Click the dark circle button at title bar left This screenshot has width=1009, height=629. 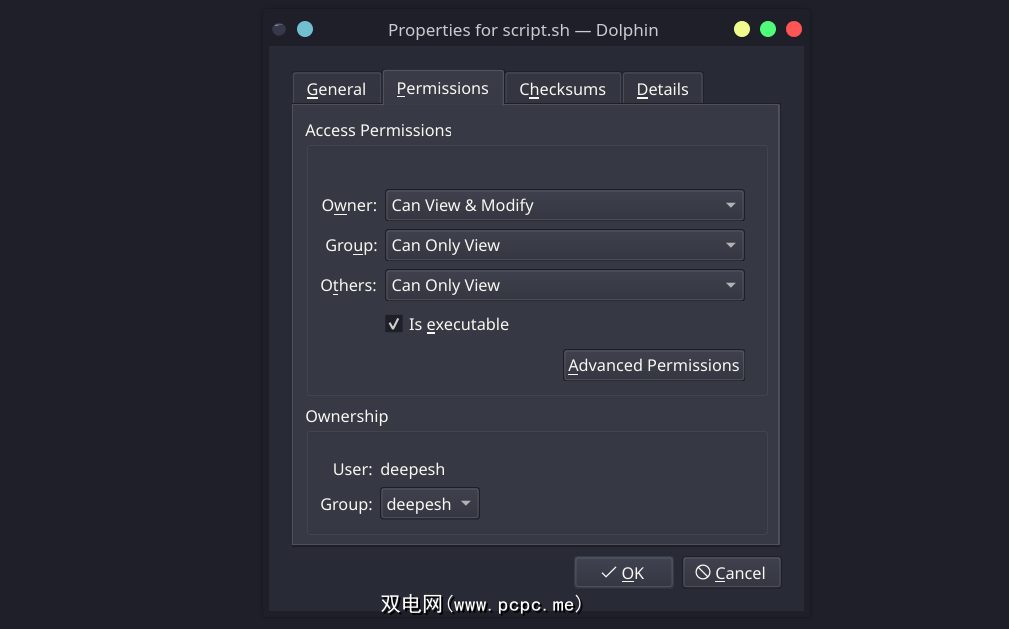tap(279, 30)
